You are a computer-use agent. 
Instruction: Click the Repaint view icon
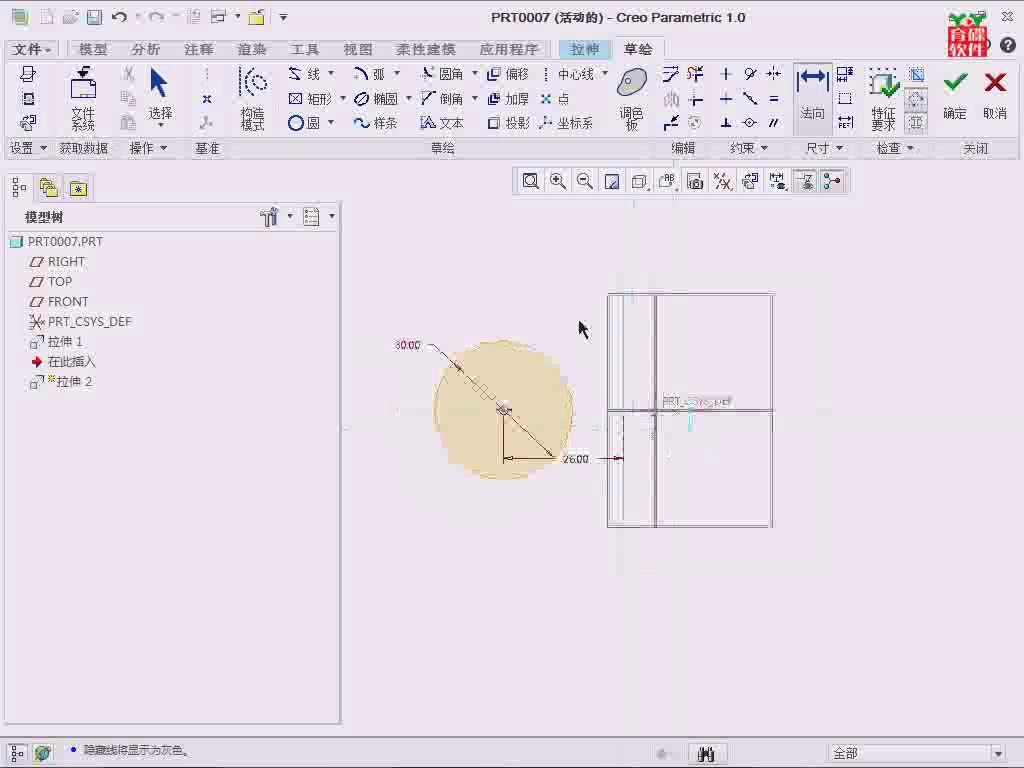(612, 181)
